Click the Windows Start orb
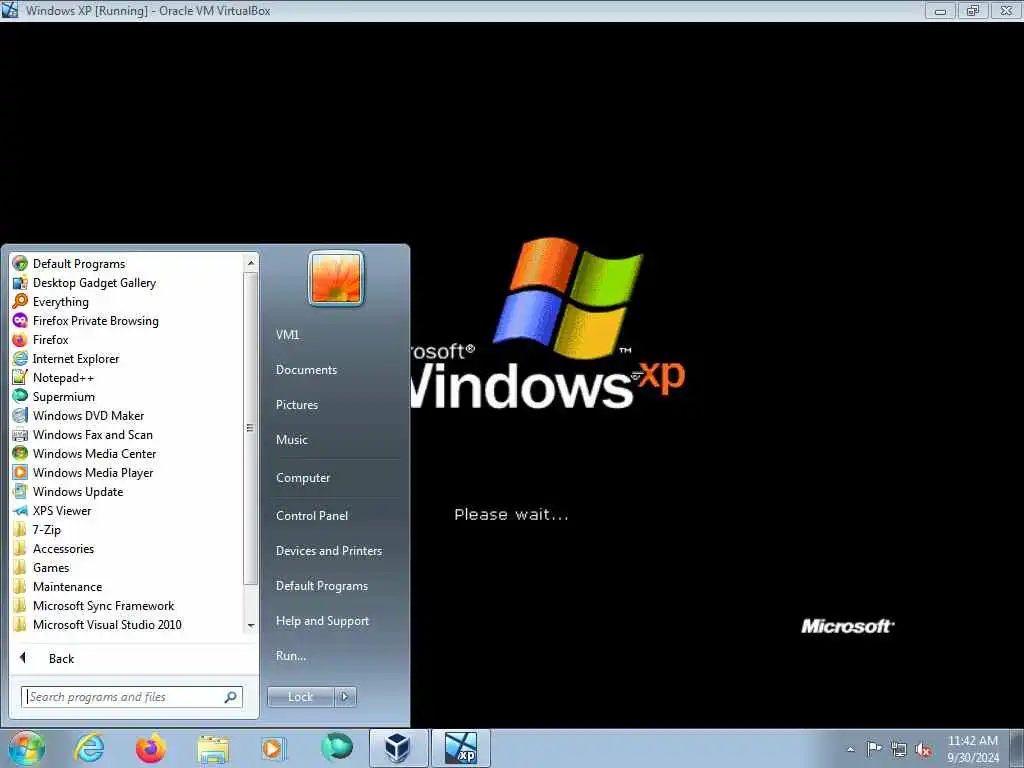This screenshot has height=768, width=1024. click(27, 748)
